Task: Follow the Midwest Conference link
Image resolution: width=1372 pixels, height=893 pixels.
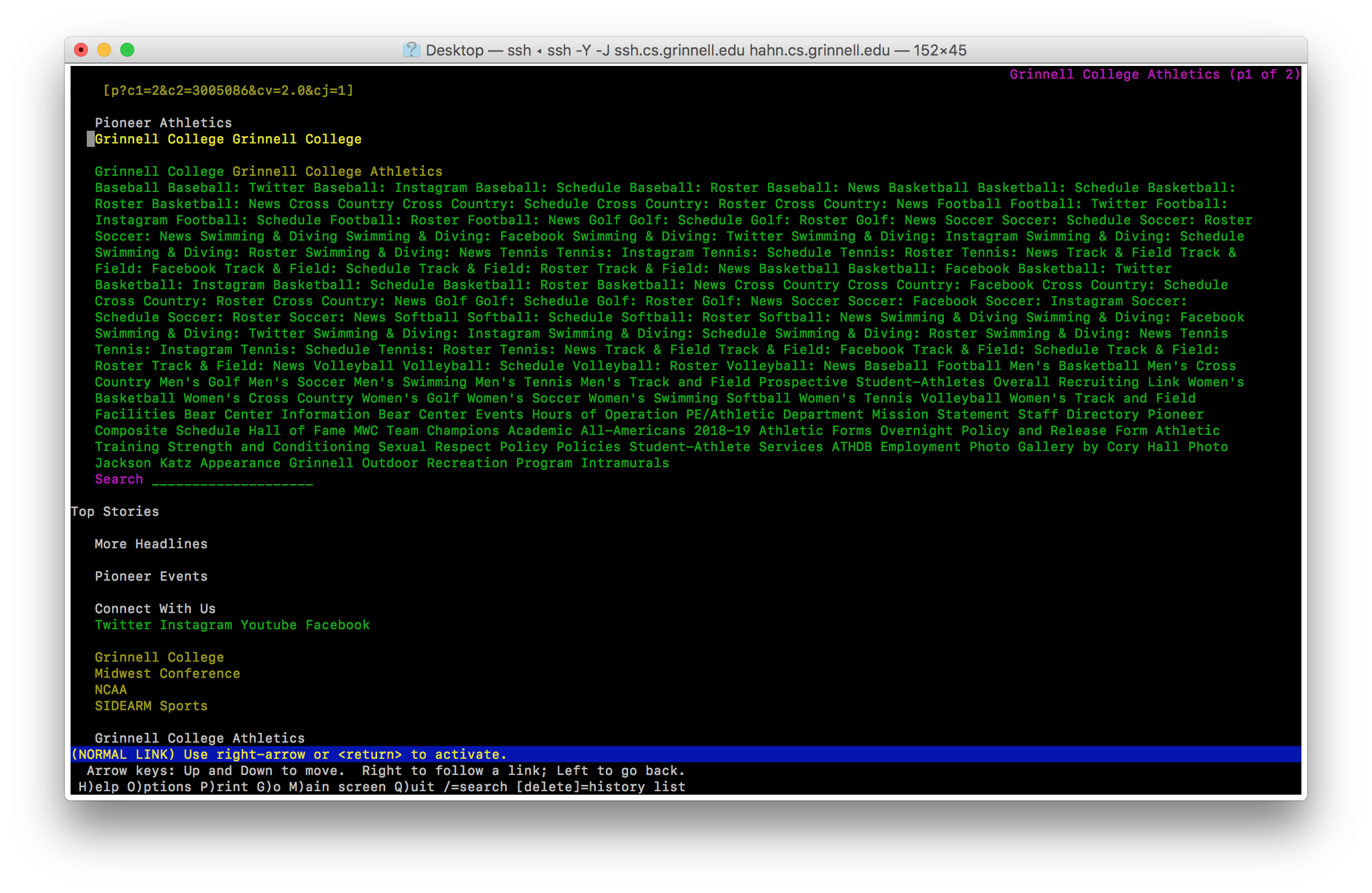Action: 167,674
